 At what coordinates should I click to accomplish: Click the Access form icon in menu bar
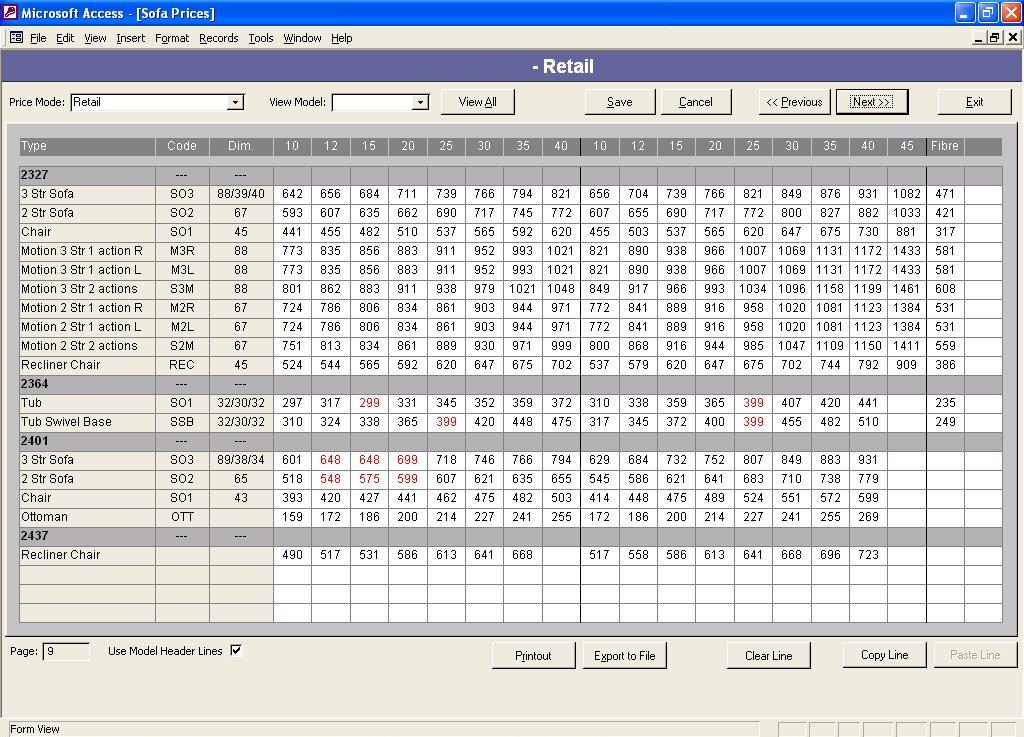click(x=16, y=38)
